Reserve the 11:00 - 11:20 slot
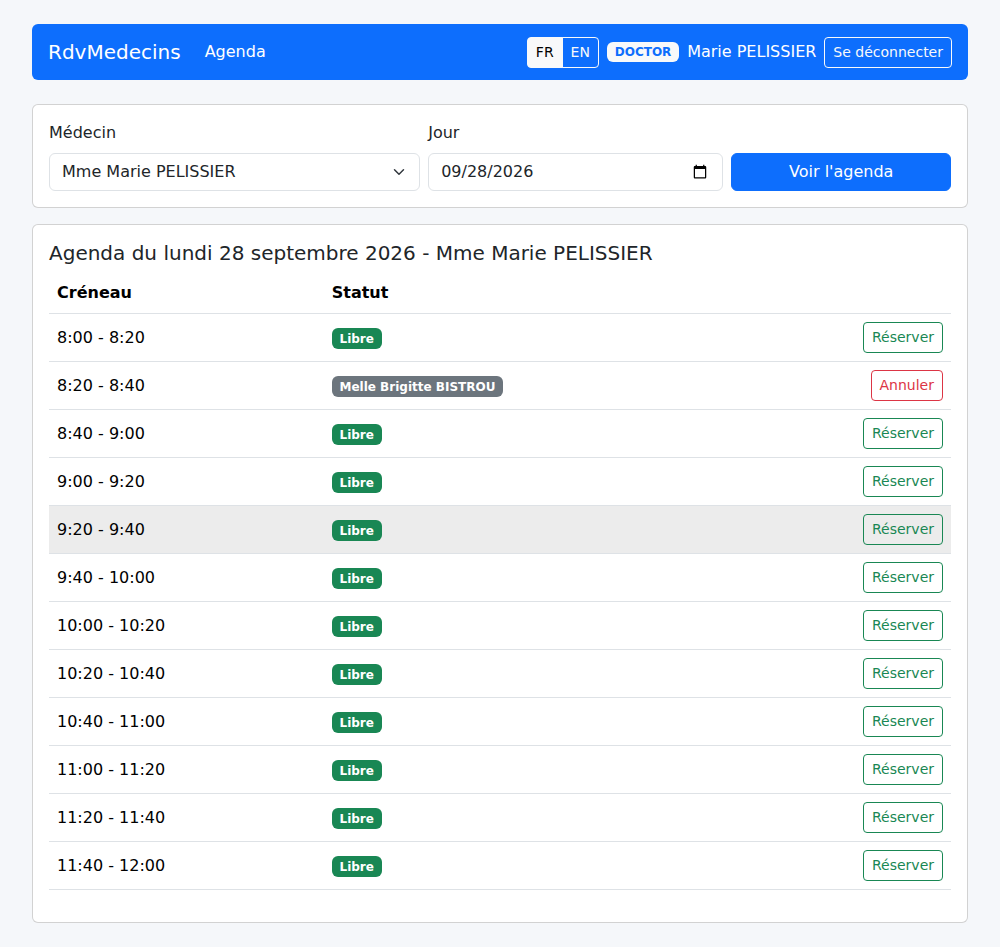 [x=902, y=769]
